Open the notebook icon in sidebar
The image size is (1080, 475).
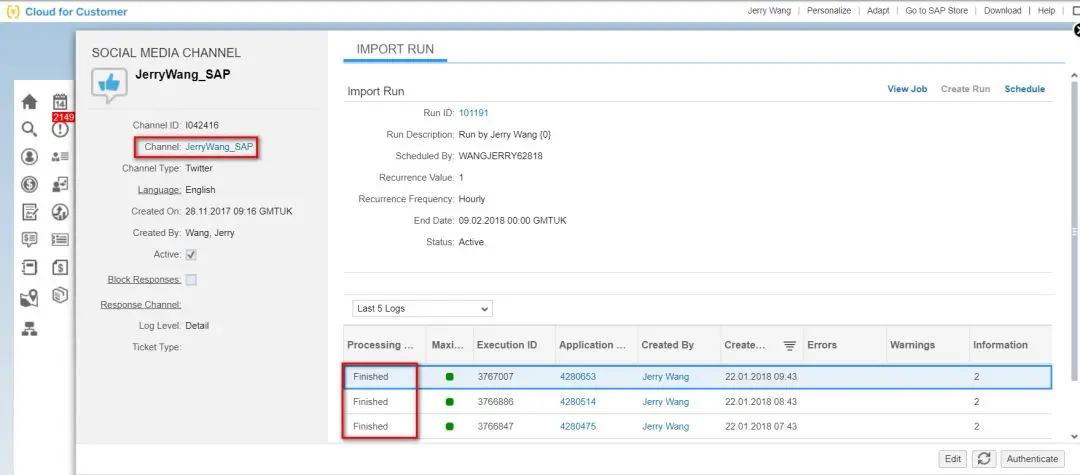point(29,267)
